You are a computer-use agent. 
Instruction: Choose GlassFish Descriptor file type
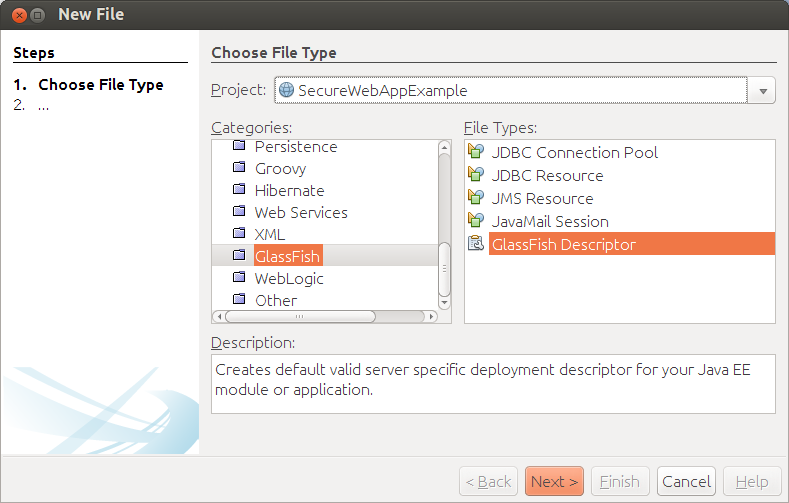(x=632, y=244)
